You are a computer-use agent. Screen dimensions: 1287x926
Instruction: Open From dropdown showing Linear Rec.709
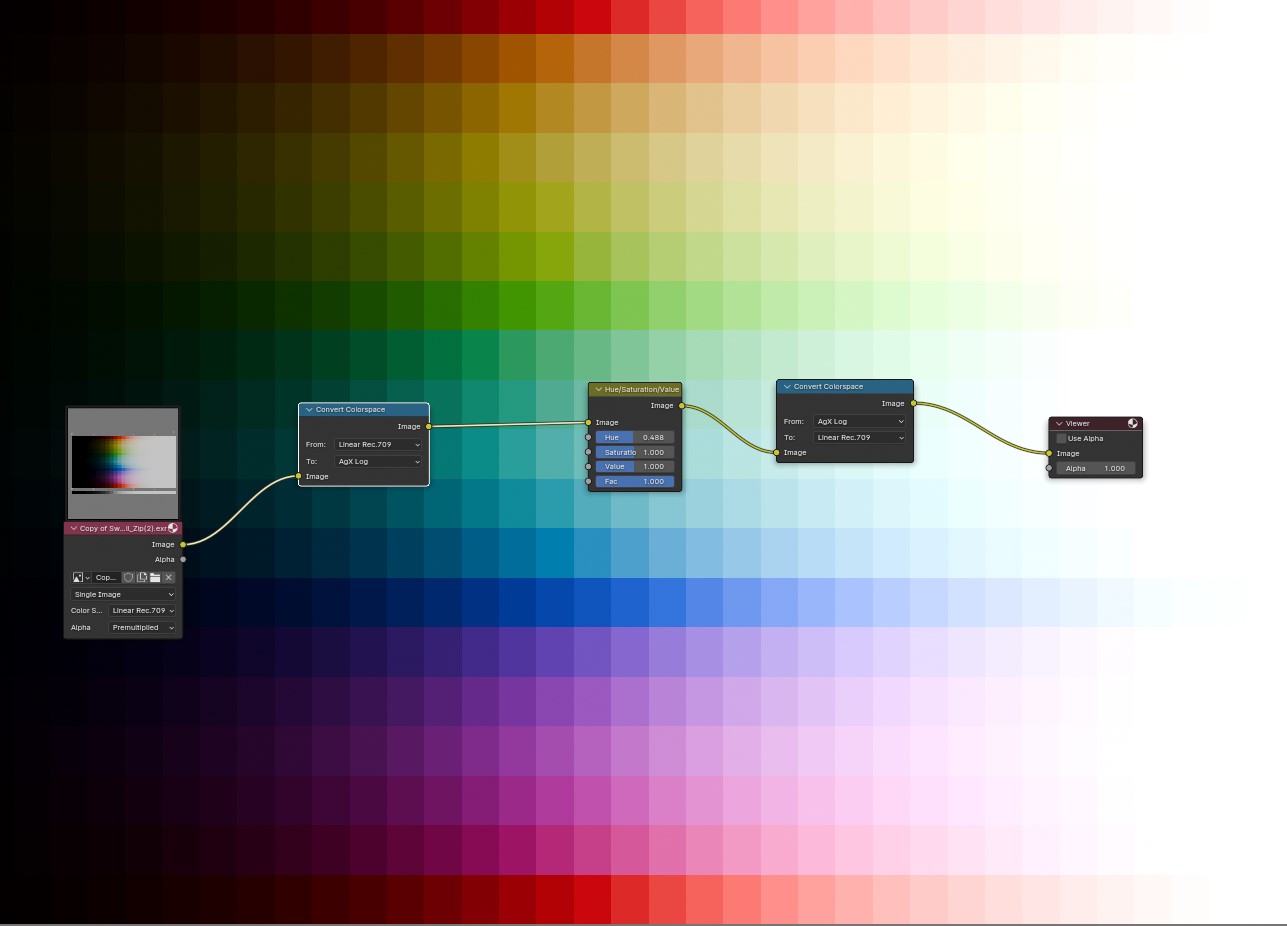(379, 445)
